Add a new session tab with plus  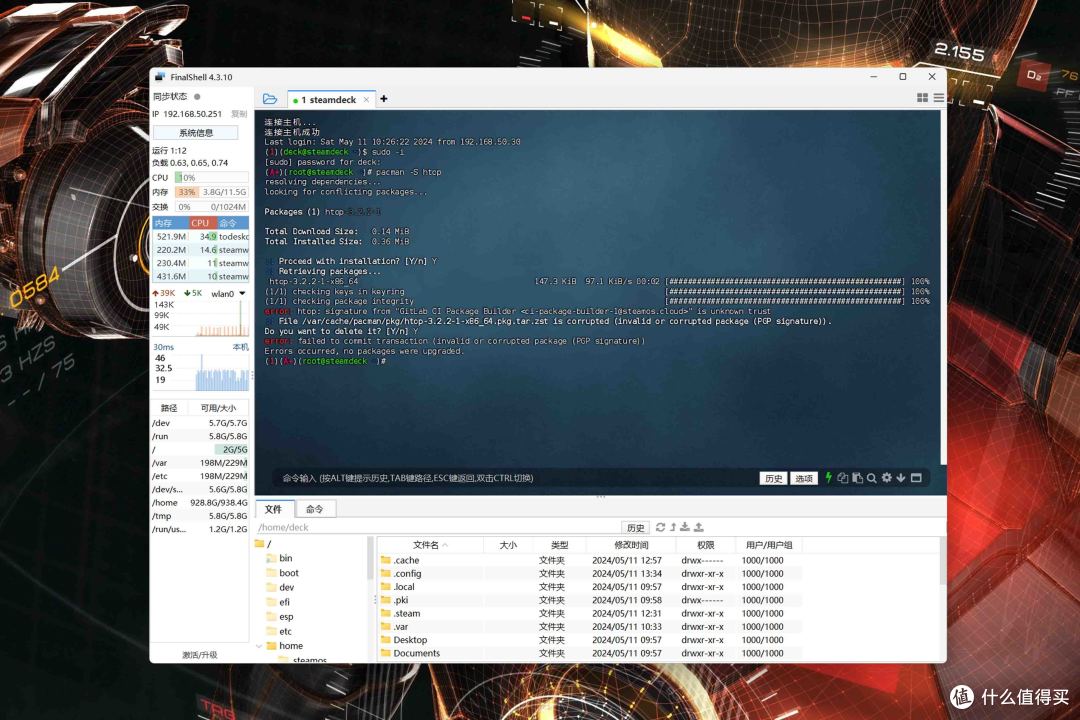[384, 99]
